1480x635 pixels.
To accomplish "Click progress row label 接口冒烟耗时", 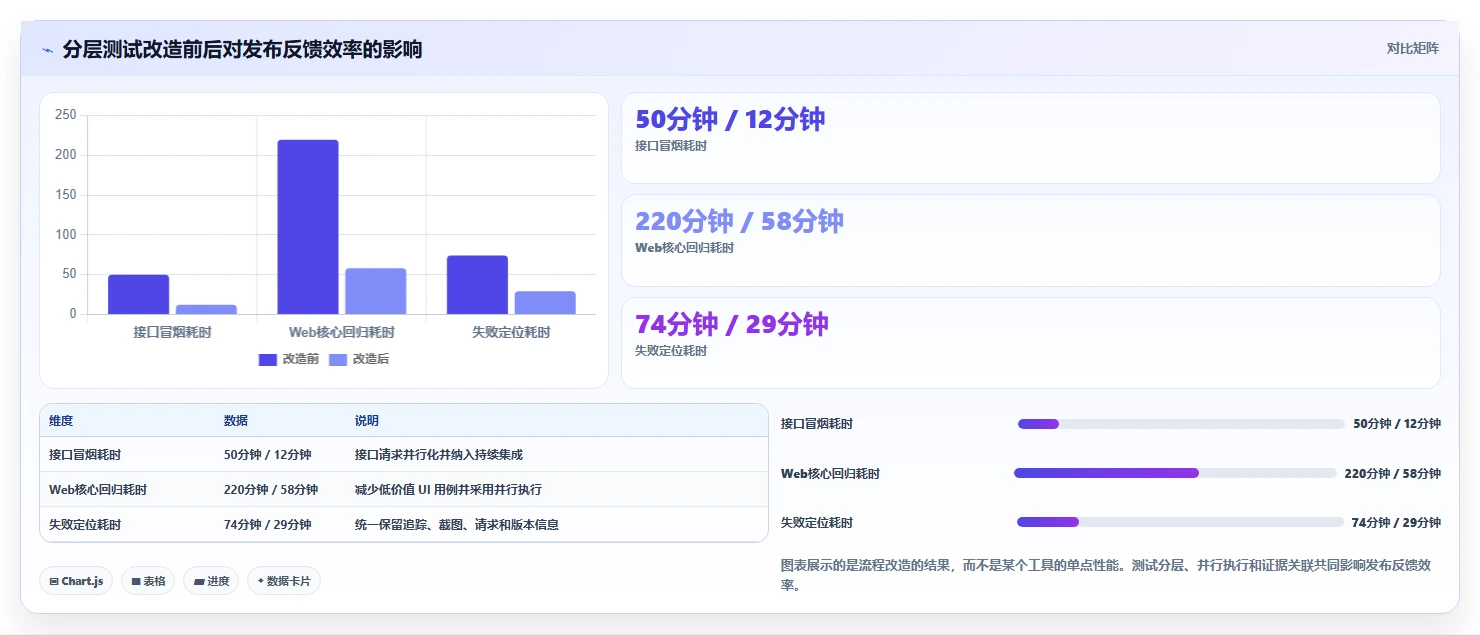I will [x=817, y=424].
